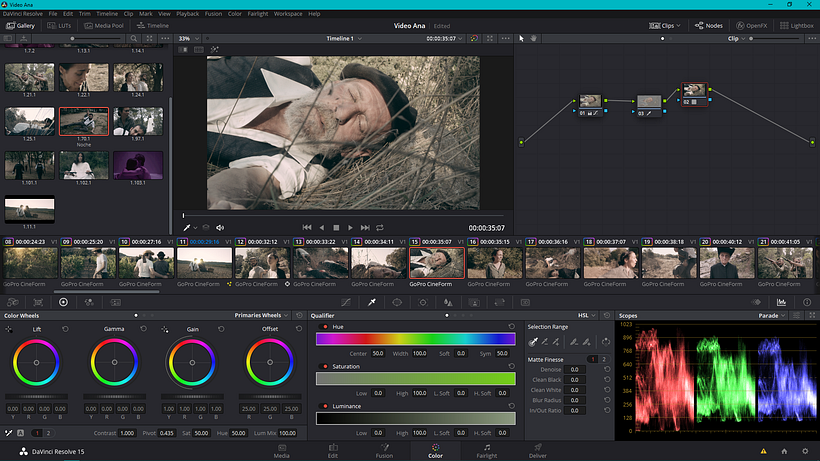The height and width of the screenshot is (461, 820).
Task: Toggle the Timeline panel button
Action: 153,26
